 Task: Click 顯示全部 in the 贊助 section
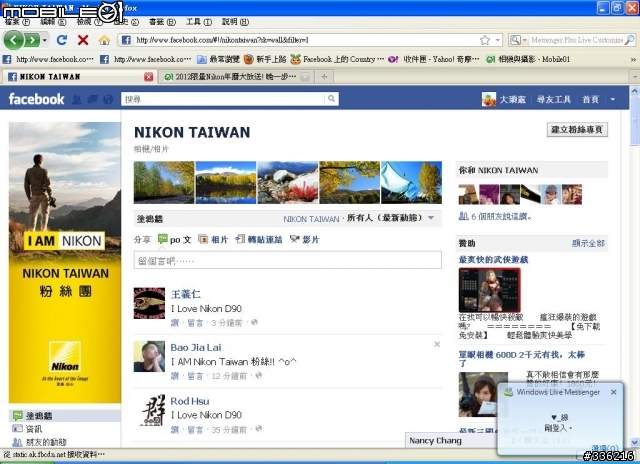click(x=588, y=243)
